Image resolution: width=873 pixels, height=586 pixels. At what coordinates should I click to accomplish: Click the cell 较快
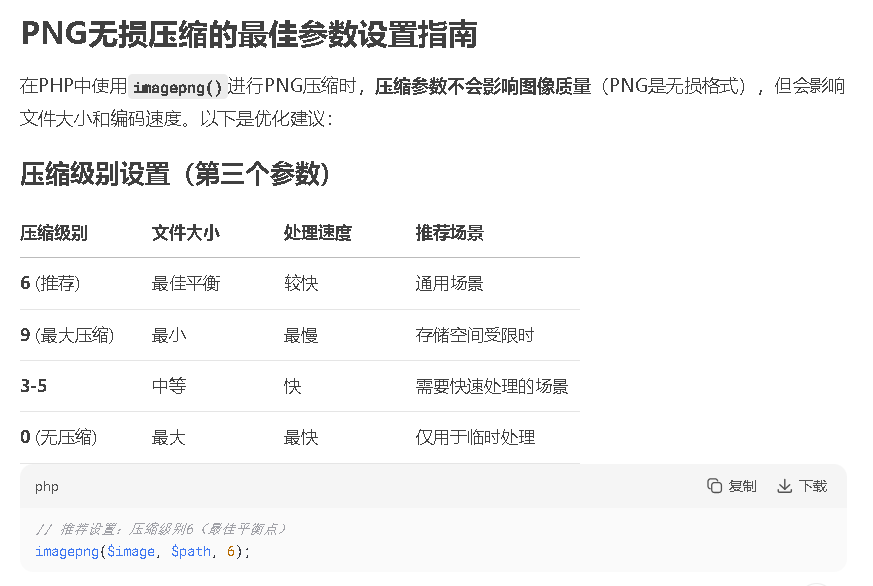click(x=301, y=283)
